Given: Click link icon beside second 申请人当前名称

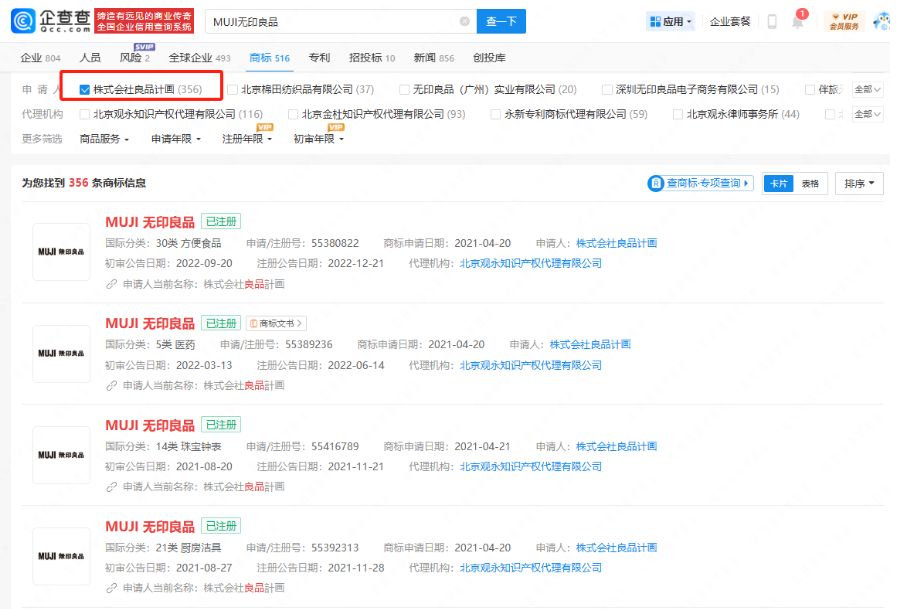Looking at the screenshot, I should tap(111, 385).
